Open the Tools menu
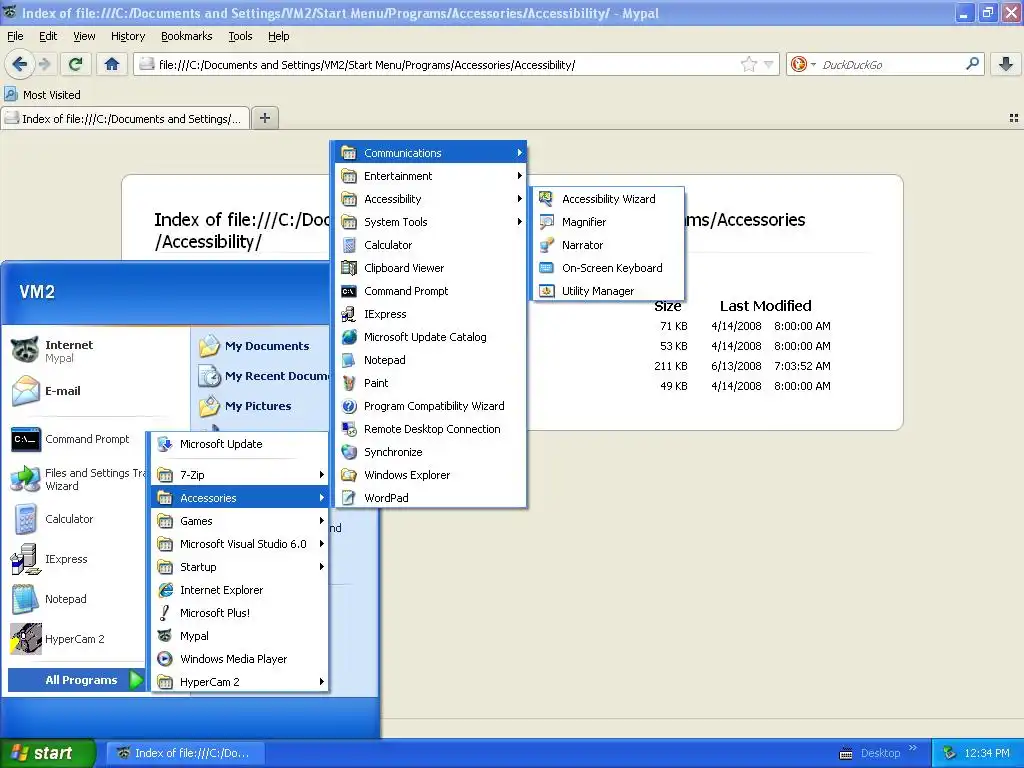Screen dimensions: 1024x768 pyautogui.click(x=240, y=36)
